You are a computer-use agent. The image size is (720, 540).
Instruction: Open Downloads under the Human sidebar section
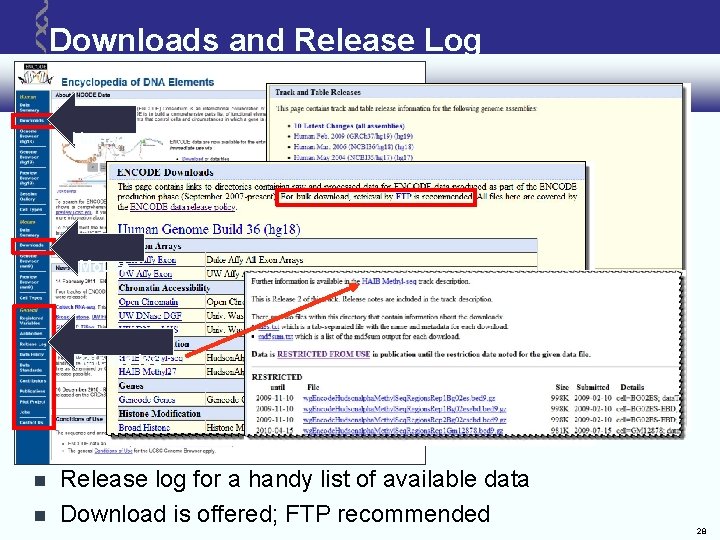[x=31, y=120]
